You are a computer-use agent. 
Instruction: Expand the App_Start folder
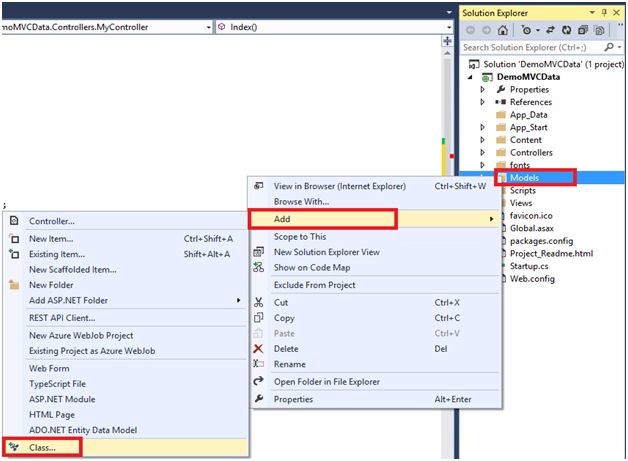tap(483, 127)
